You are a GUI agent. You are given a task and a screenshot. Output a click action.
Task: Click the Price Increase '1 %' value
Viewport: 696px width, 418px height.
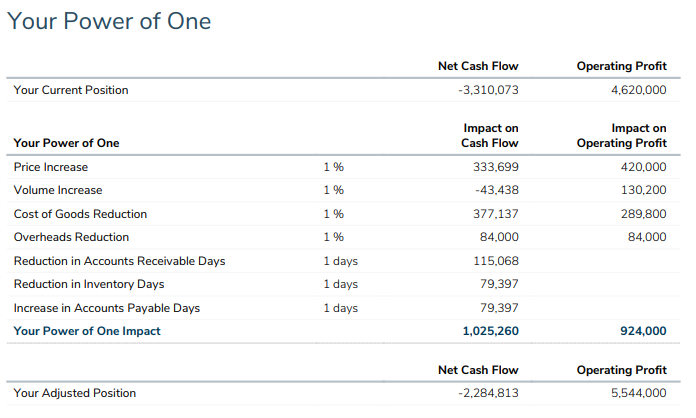(x=334, y=167)
